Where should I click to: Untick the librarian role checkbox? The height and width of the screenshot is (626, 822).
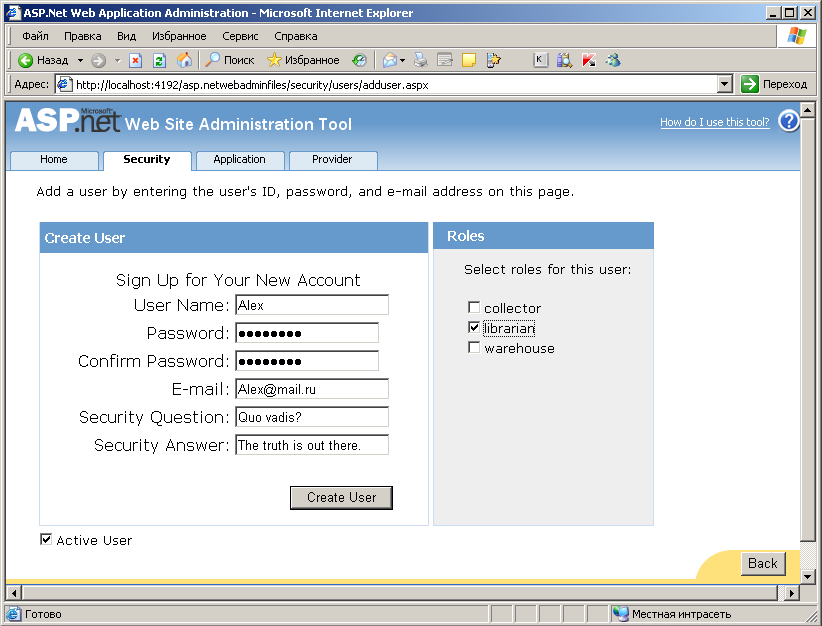click(474, 328)
